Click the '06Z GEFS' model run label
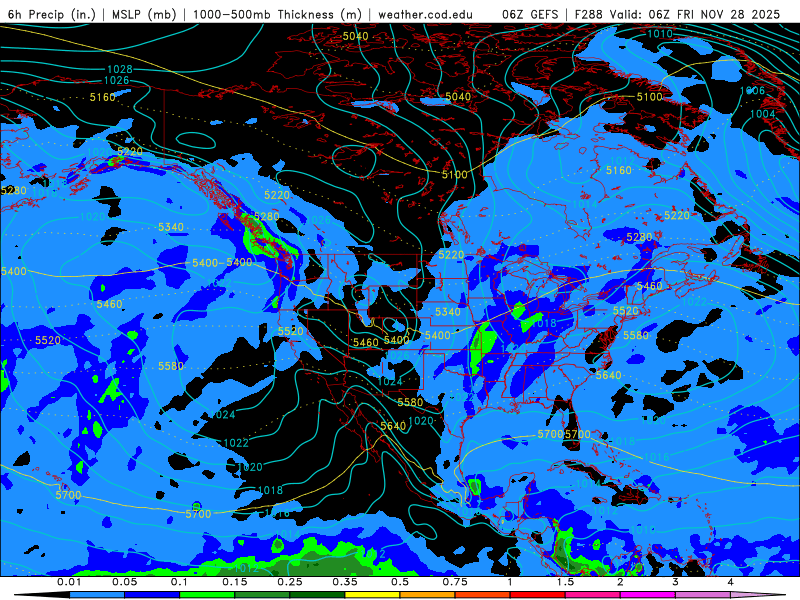The width and height of the screenshot is (800, 600). pyautogui.click(x=530, y=14)
